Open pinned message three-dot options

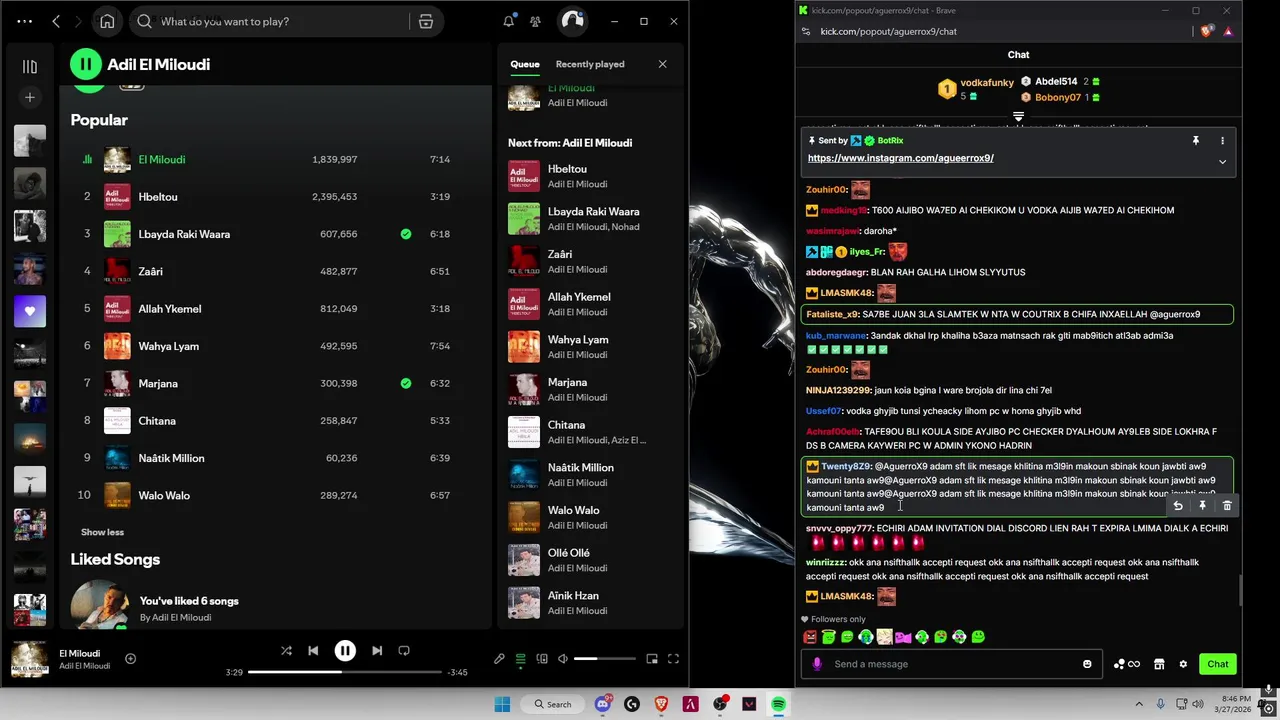(1222, 141)
